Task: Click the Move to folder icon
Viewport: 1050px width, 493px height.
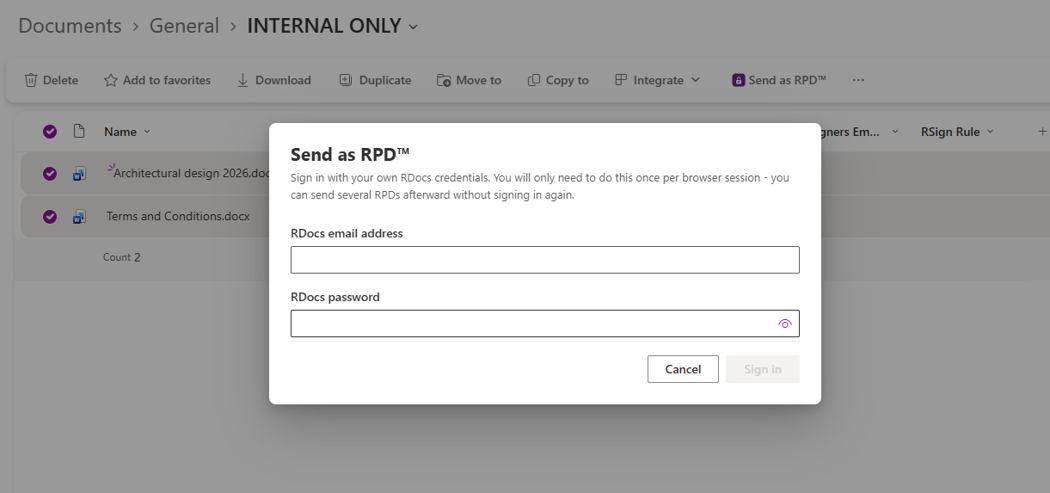Action: pyautogui.click(x=443, y=80)
